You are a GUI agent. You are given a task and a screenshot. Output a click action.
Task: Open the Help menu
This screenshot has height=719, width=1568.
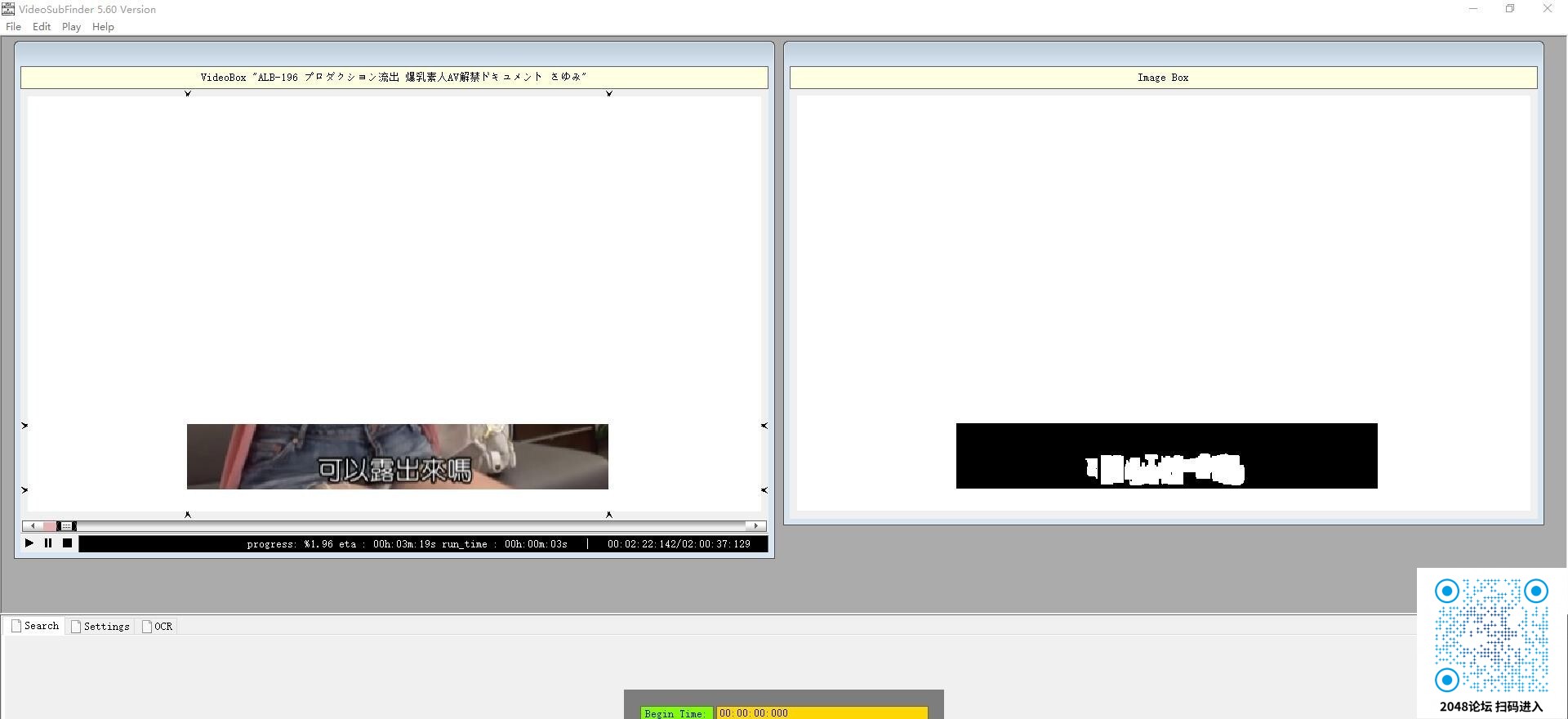[x=103, y=27]
